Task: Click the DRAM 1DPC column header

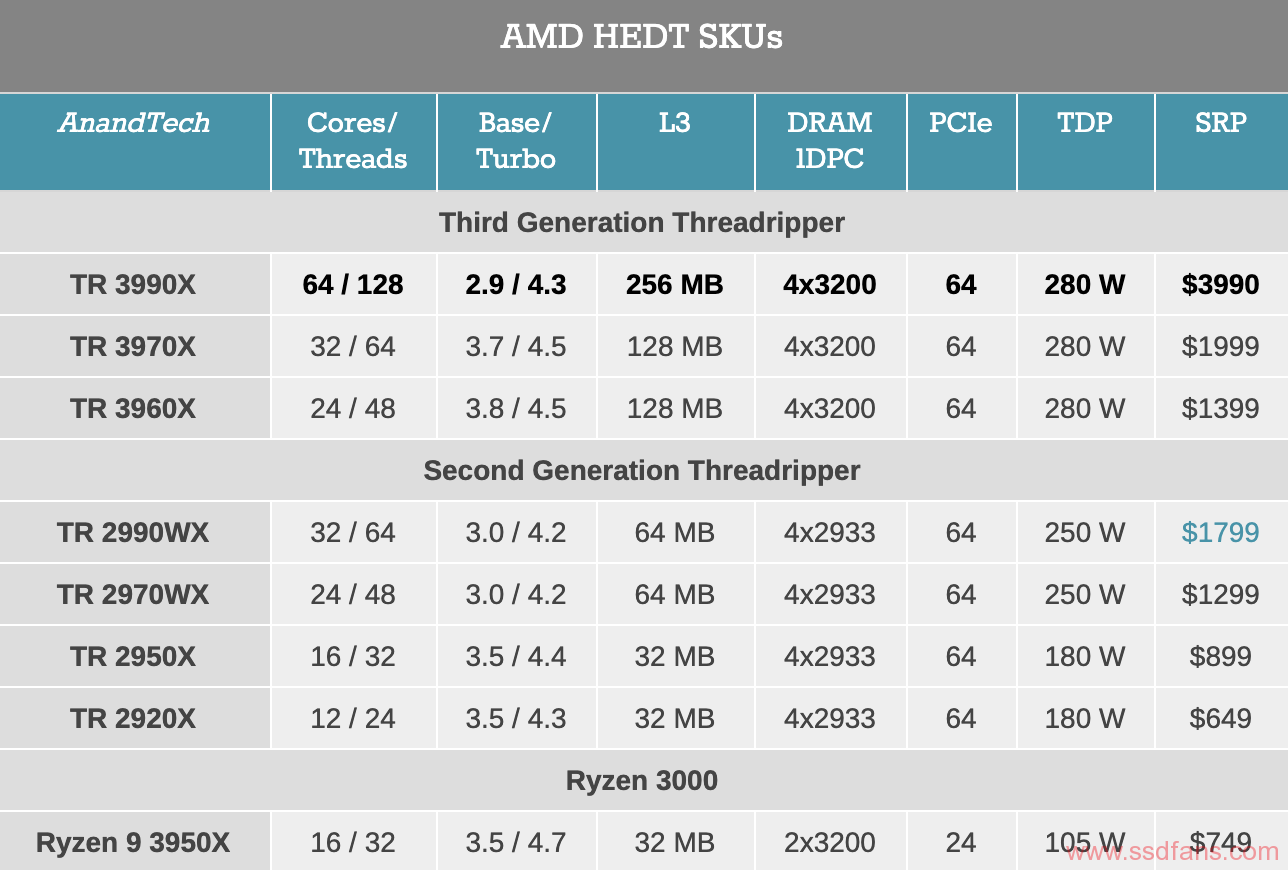Action: tap(830, 141)
